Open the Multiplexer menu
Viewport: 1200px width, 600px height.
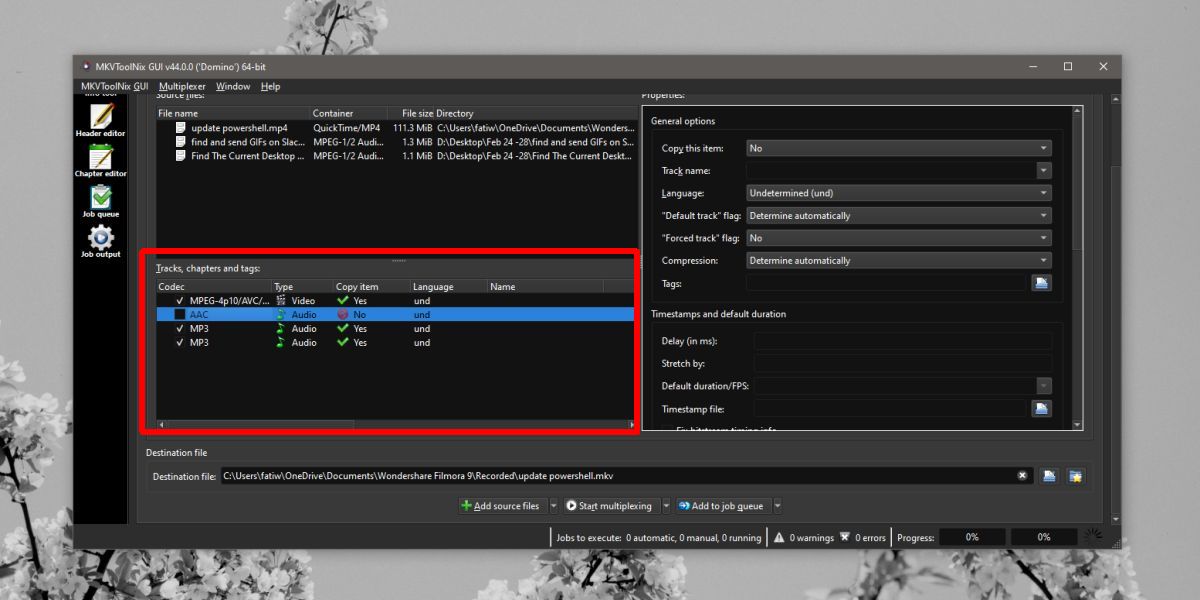coord(182,86)
